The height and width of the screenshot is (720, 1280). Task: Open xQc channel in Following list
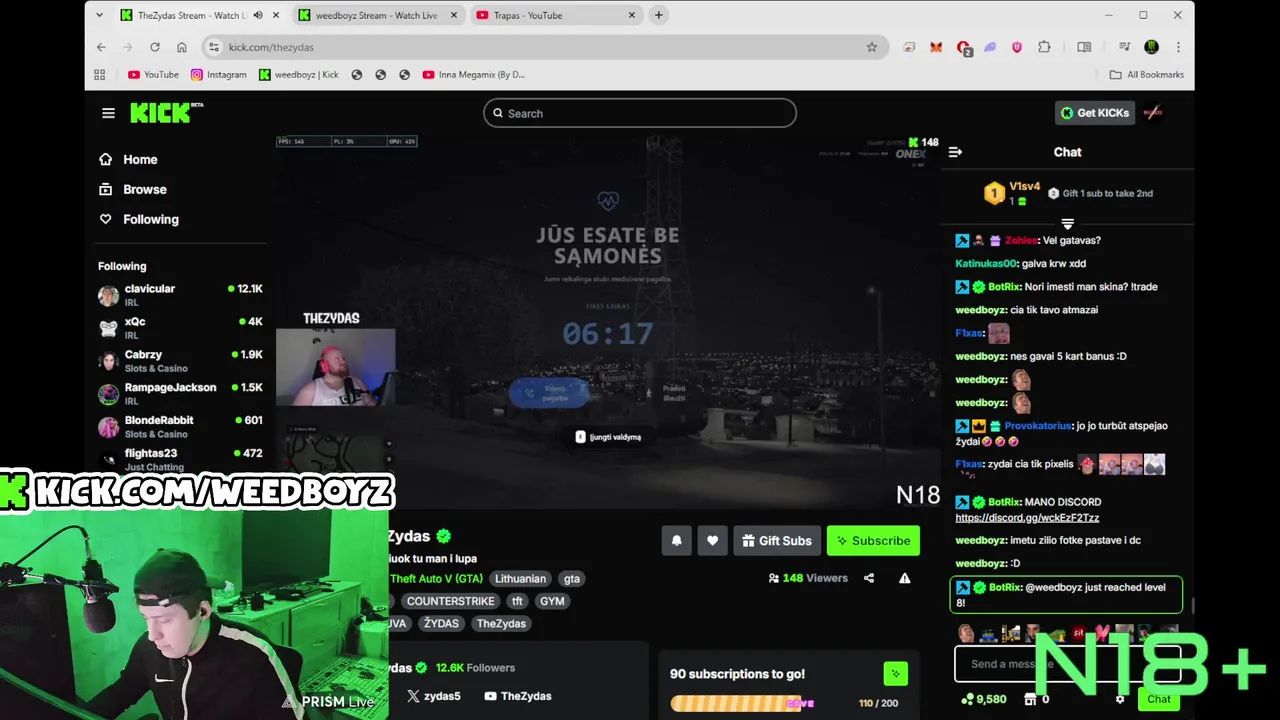[x=180, y=328]
